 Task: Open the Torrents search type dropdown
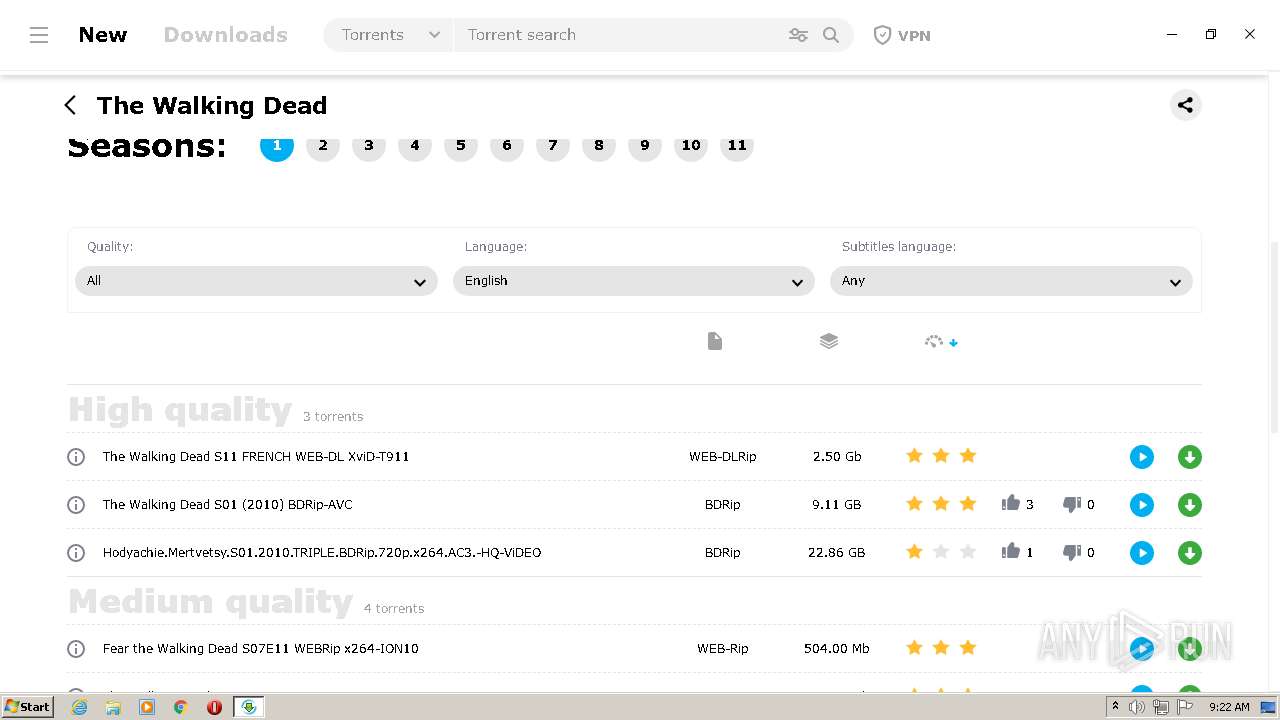[390, 35]
